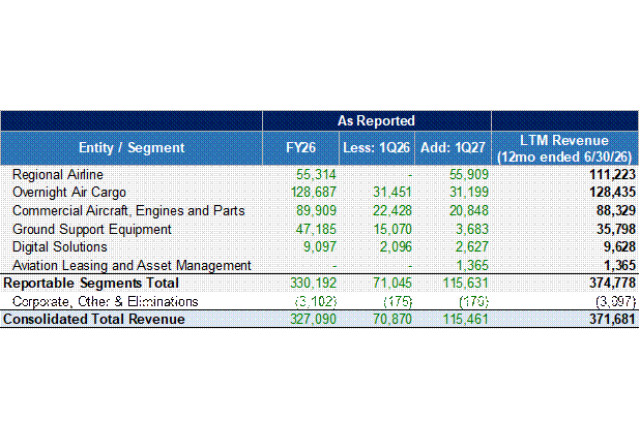
Task: Click the 1Q27 value 2,627
Action: pyautogui.click(x=472, y=247)
